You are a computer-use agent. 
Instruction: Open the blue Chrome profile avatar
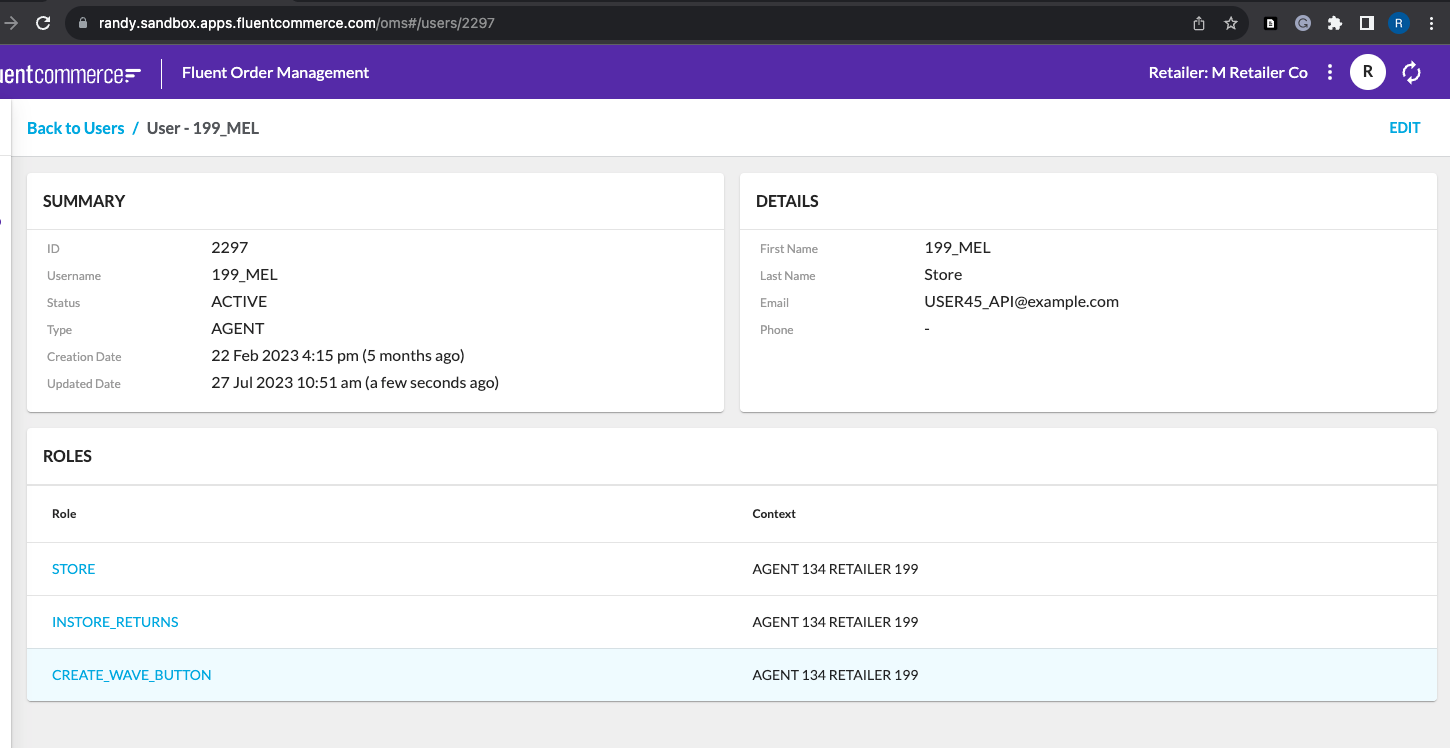click(1398, 23)
